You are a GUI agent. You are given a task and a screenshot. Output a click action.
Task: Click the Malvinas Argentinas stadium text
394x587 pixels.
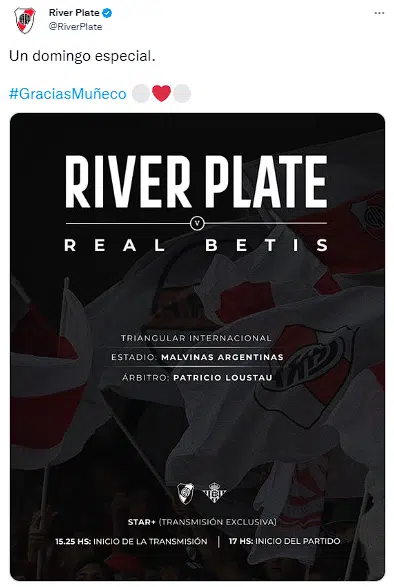click(222, 357)
